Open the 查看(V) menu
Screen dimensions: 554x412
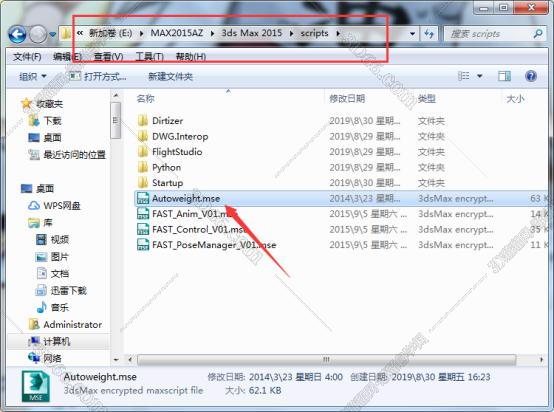click(108, 57)
